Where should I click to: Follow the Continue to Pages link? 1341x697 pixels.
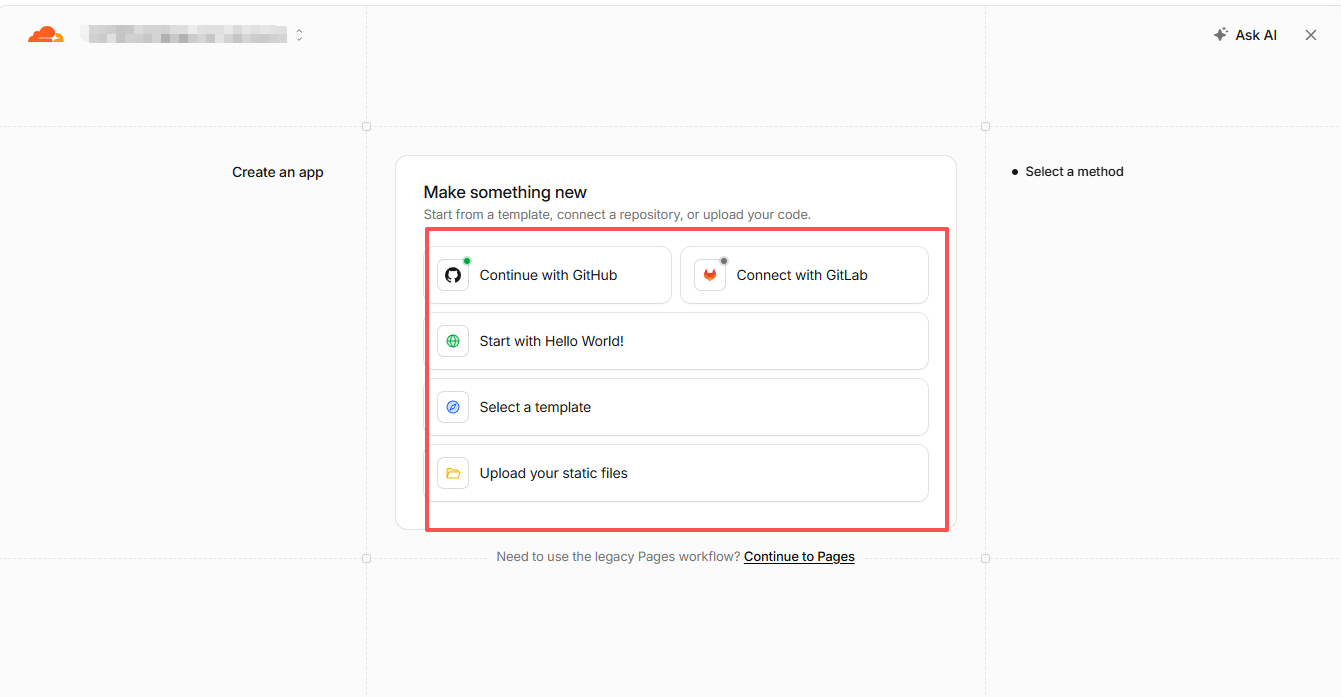click(799, 557)
